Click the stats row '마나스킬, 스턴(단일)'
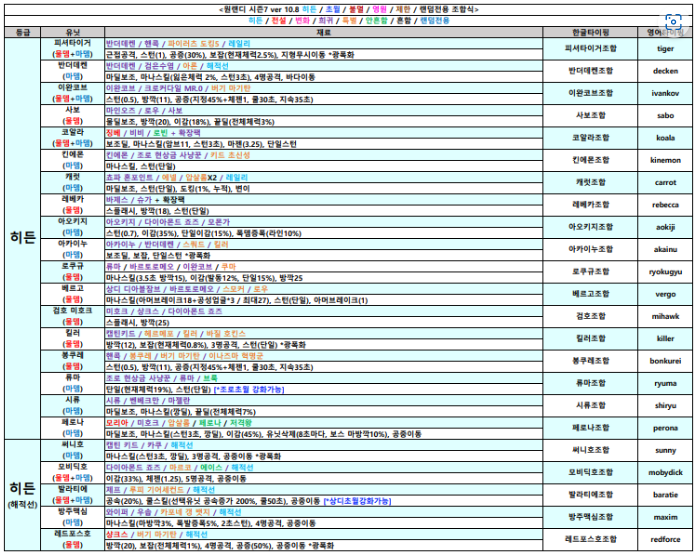The image size is (697, 555). (324, 166)
